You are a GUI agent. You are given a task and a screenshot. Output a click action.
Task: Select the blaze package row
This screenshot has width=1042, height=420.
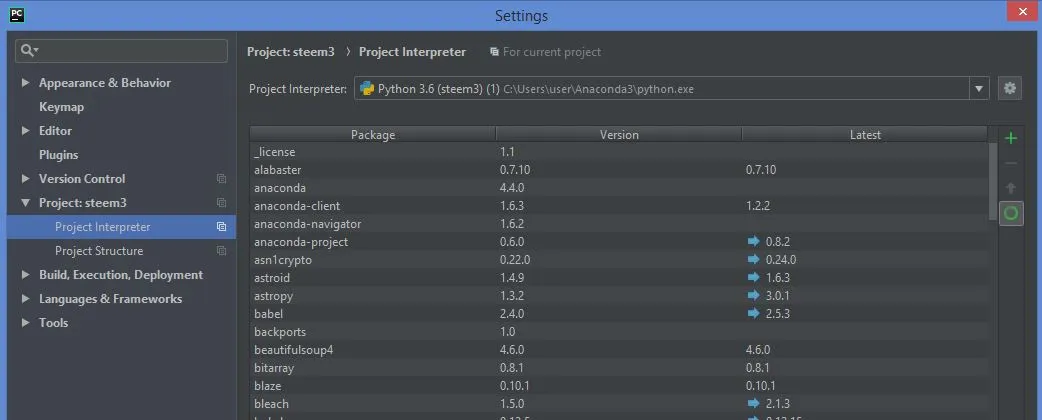point(619,385)
